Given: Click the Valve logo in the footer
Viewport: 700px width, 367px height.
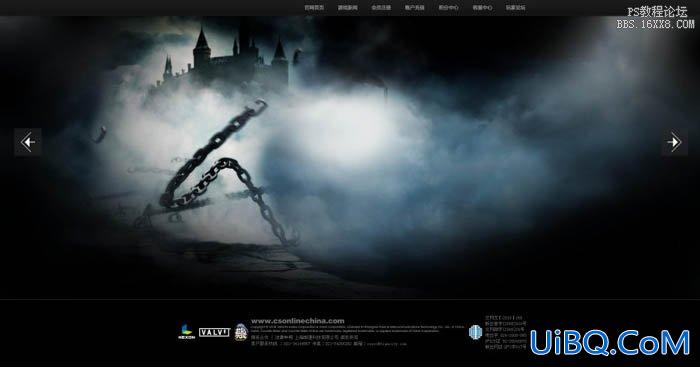Looking at the screenshot, I should click(x=214, y=332).
